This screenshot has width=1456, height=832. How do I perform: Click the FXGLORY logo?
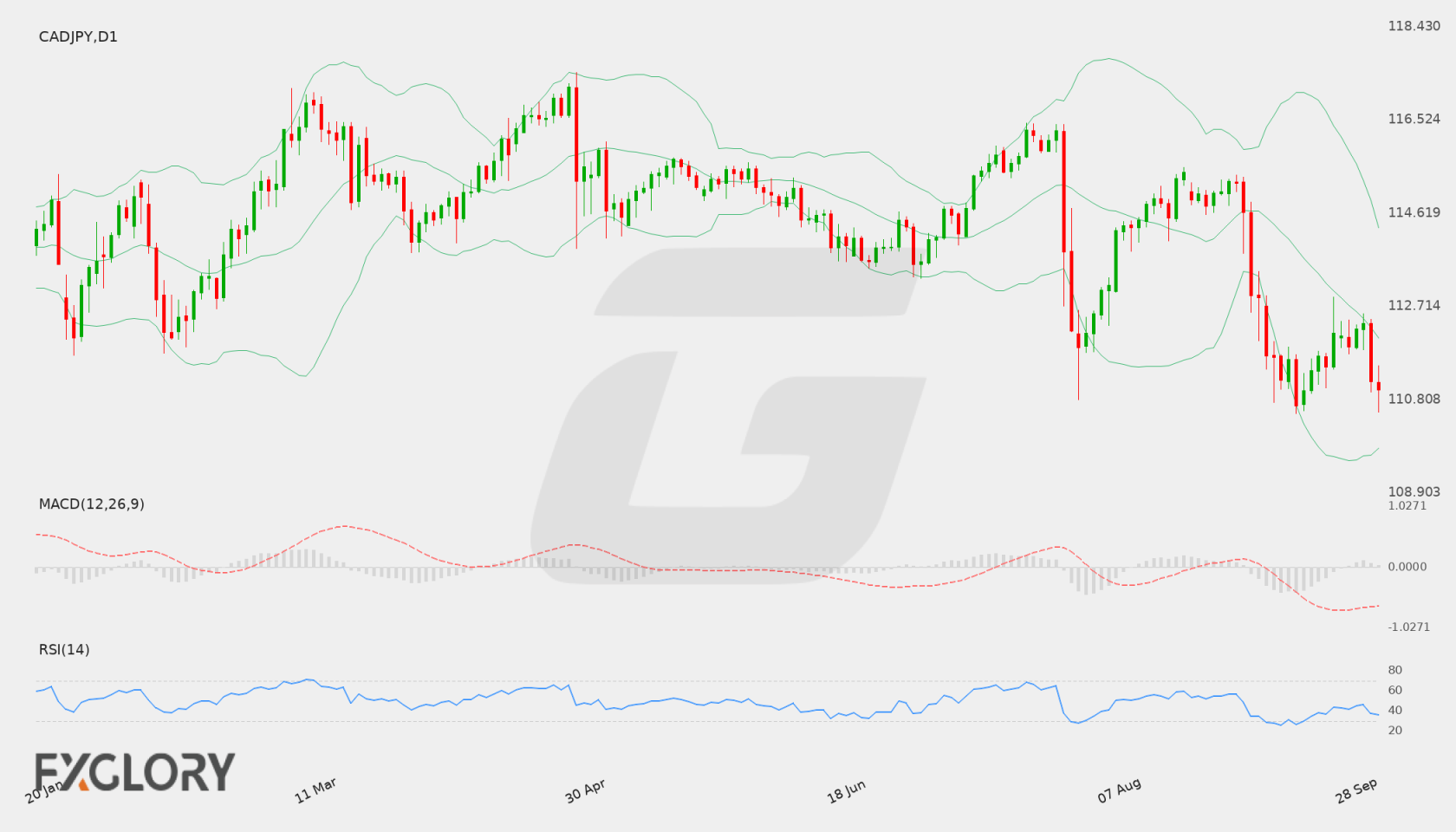(134, 771)
